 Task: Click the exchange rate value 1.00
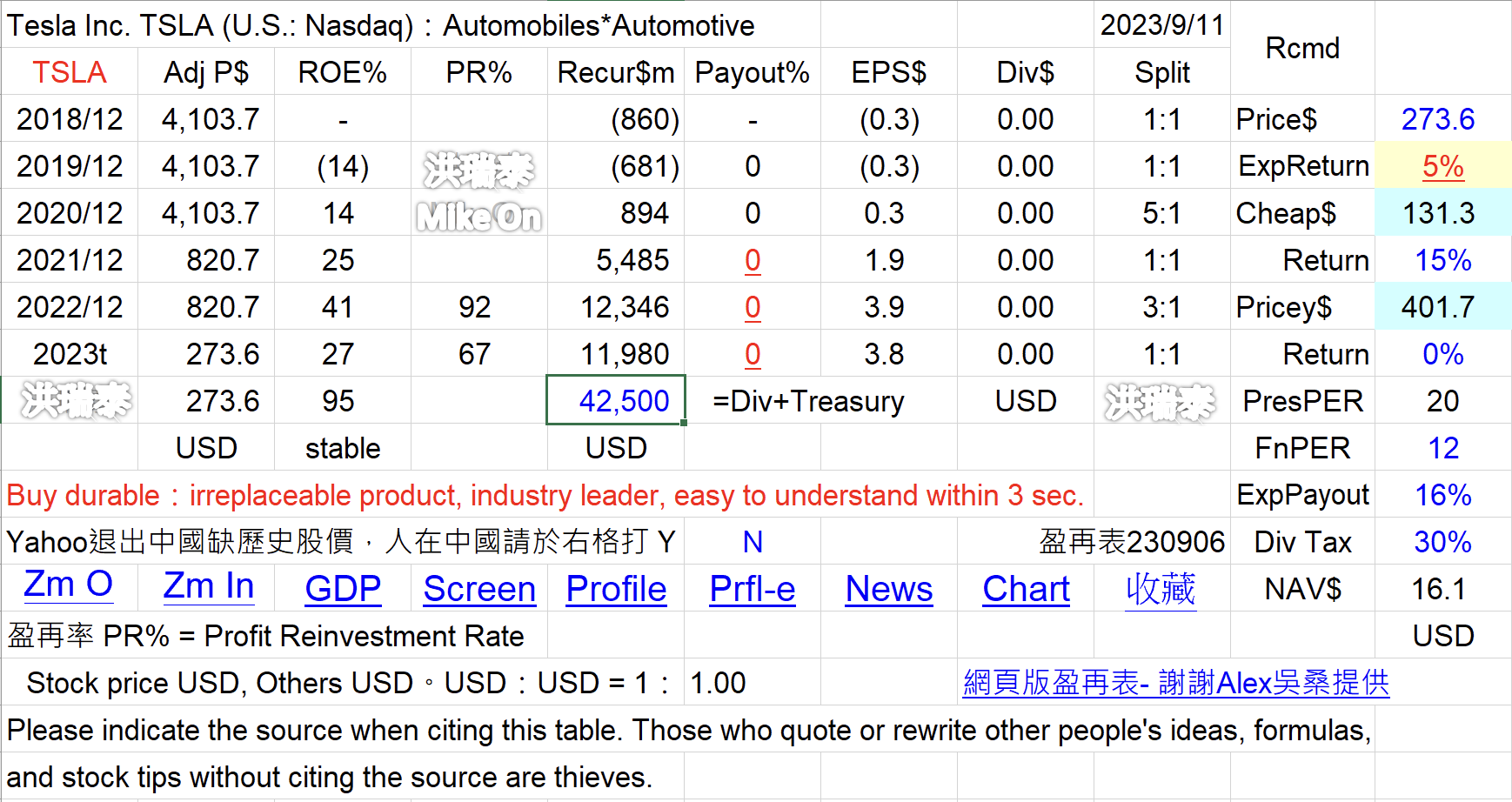pyautogui.click(x=718, y=683)
